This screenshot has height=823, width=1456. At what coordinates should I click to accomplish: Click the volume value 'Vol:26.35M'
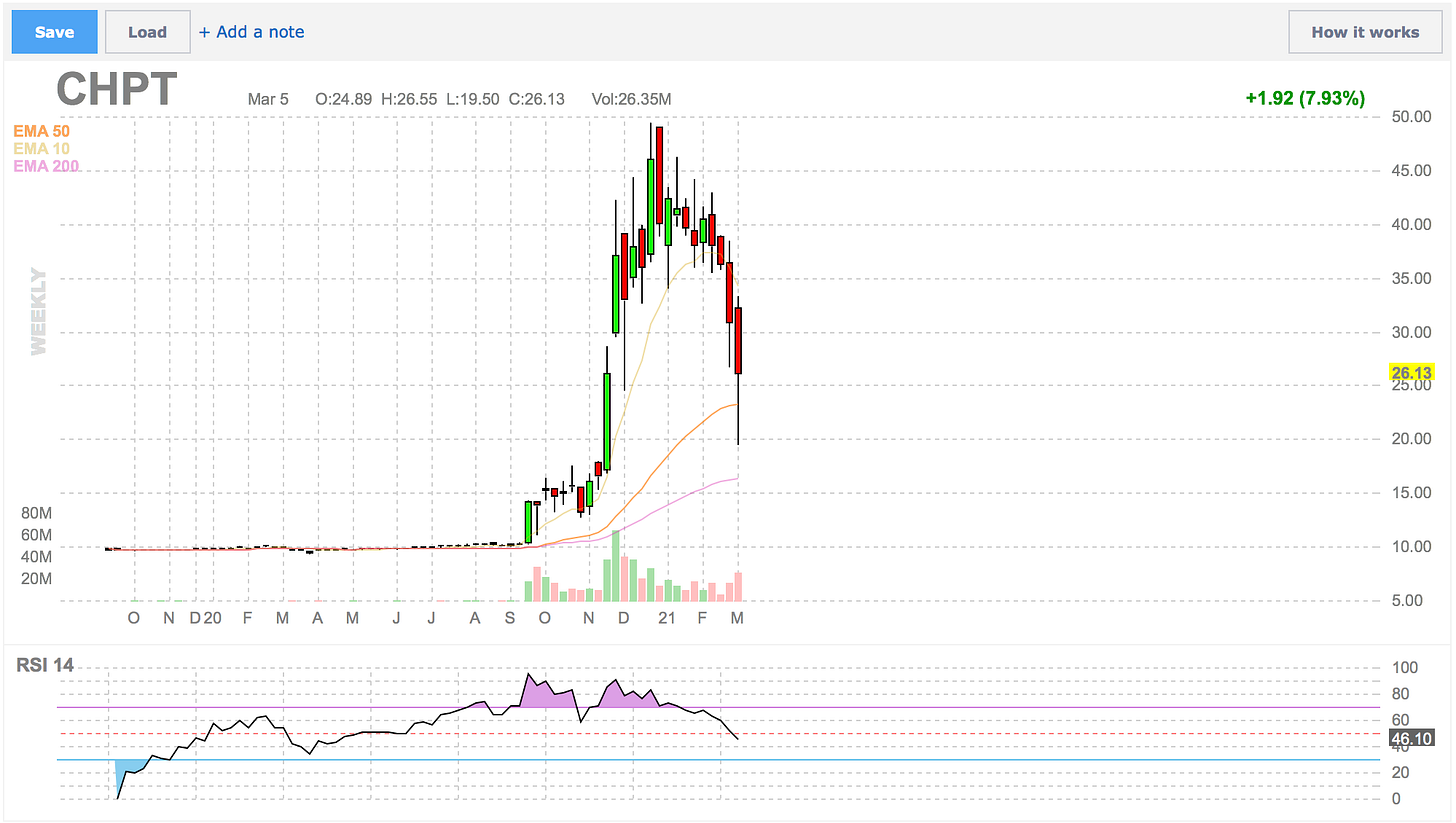coord(631,99)
